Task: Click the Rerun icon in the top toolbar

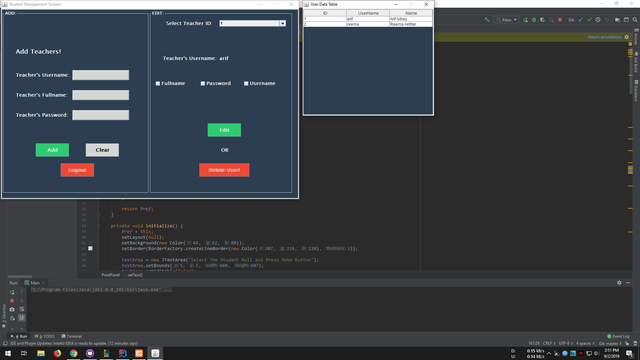Action: point(525,20)
